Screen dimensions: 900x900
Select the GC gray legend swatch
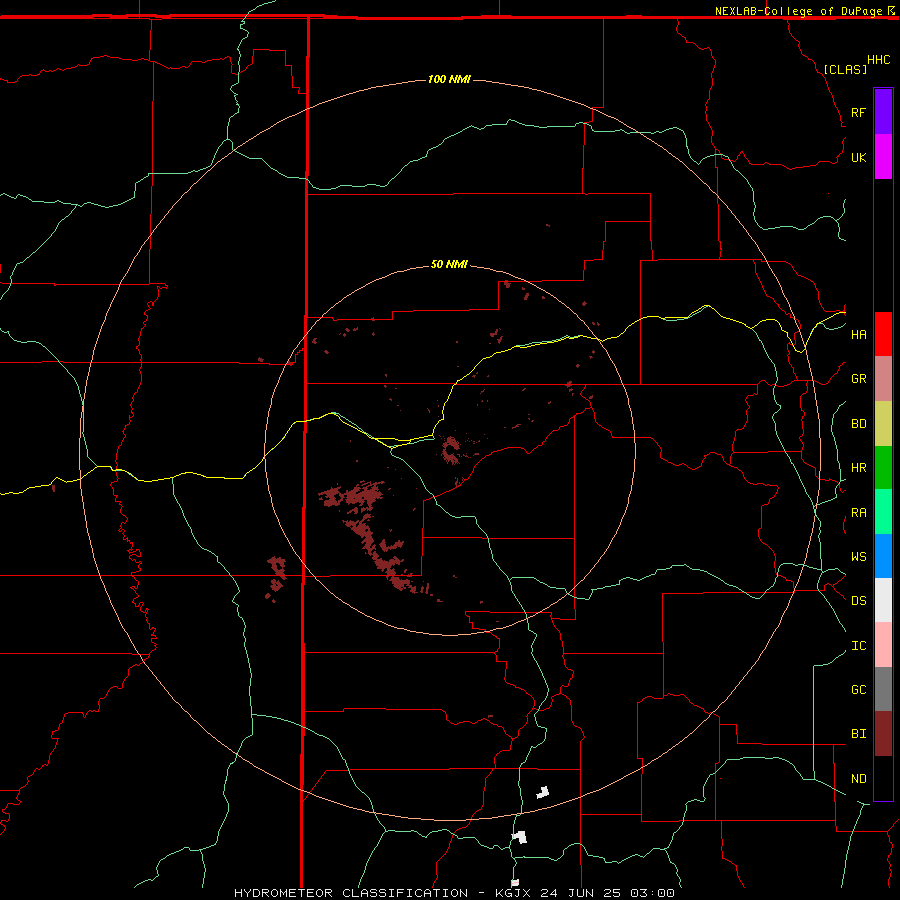(x=883, y=689)
